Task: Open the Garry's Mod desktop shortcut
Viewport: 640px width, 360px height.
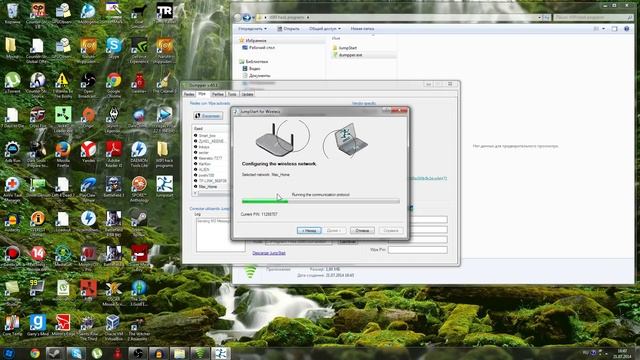Action: point(38,325)
